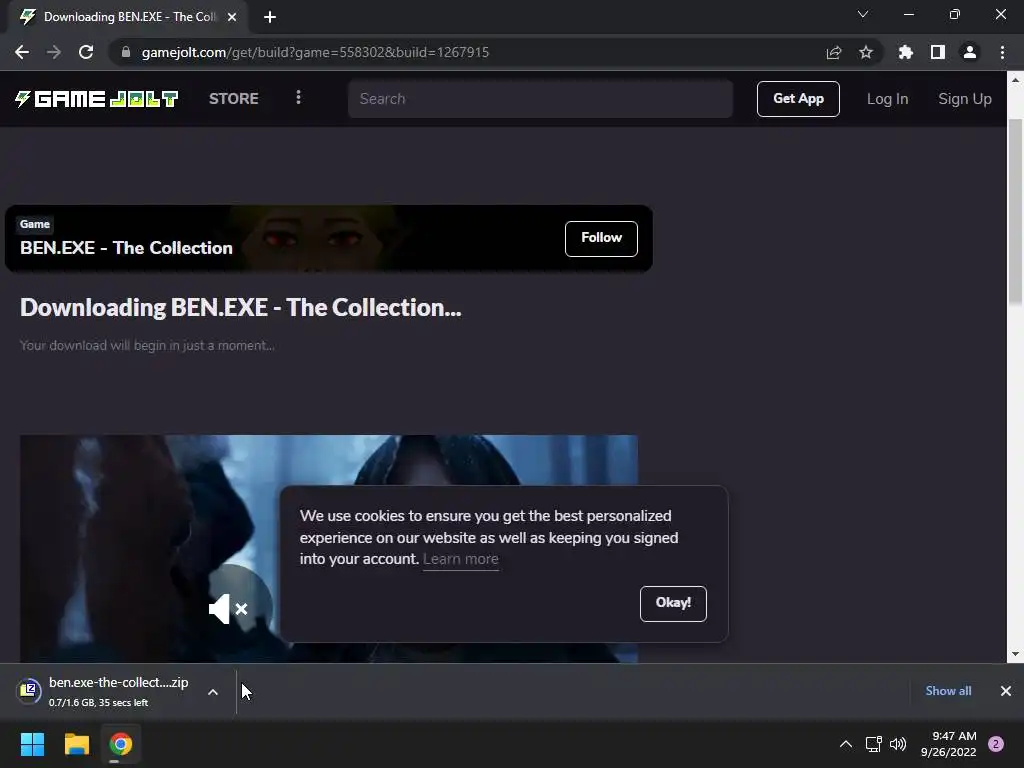
Task: Bookmark this page with the star icon
Action: pyautogui.click(x=865, y=52)
